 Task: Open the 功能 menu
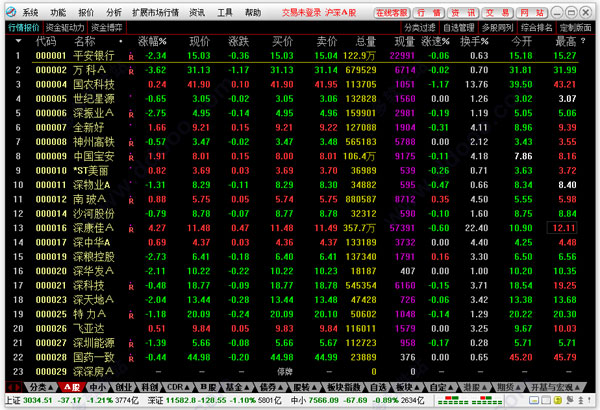[x=58, y=13]
